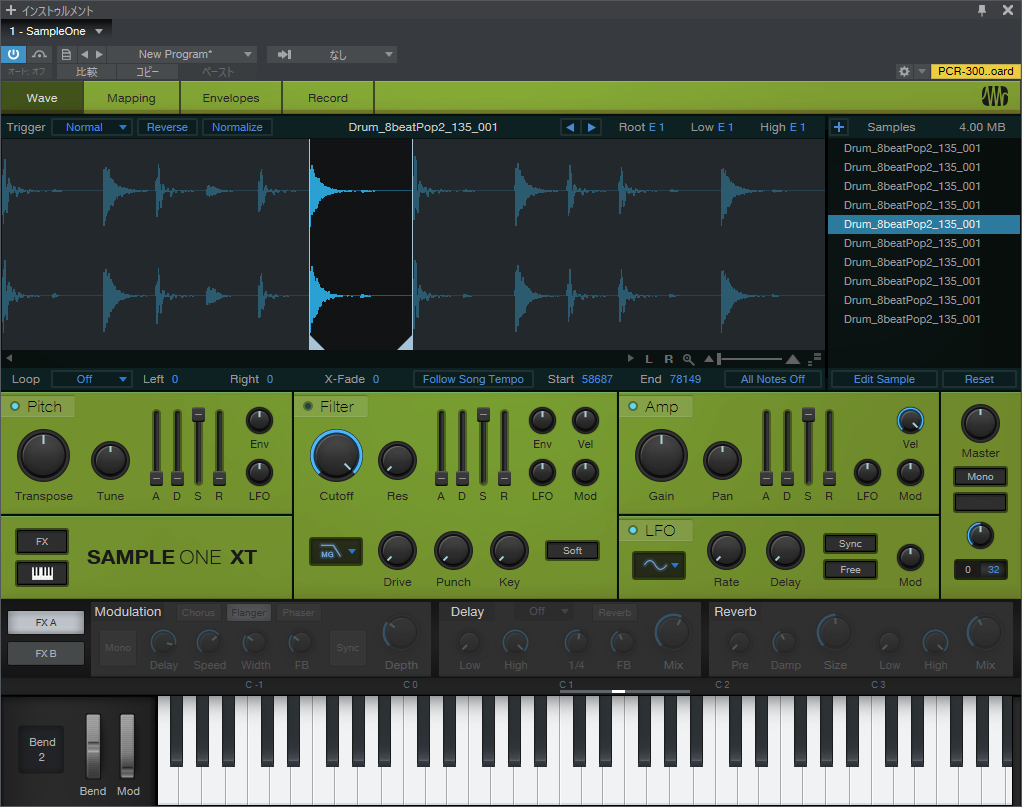Enable Mono mode under Master
1022x807 pixels.
(x=980, y=477)
